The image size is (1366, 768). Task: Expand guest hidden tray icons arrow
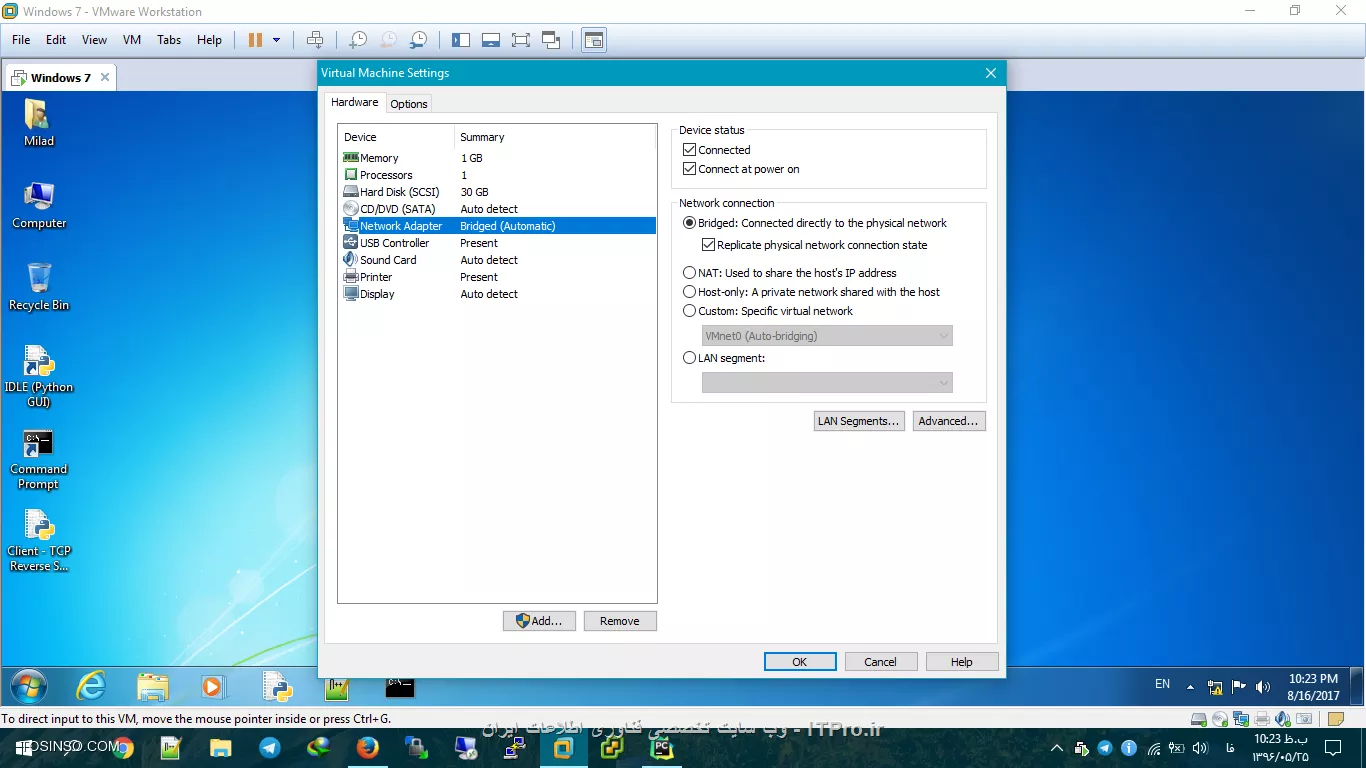(x=1190, y=687)
